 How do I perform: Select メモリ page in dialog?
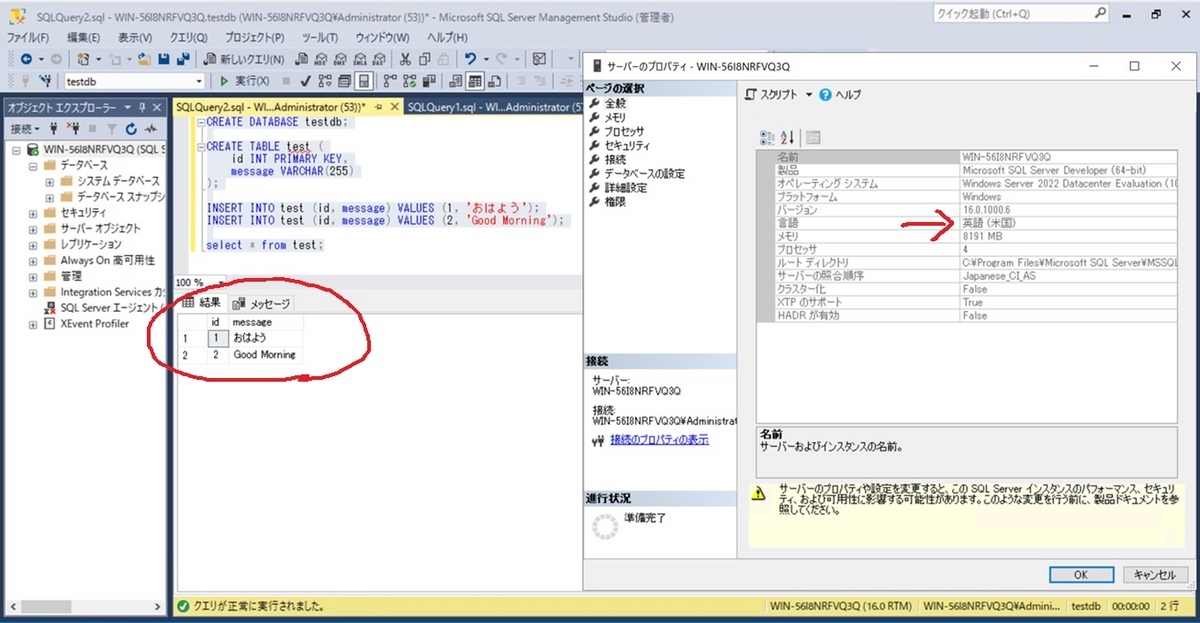(x=614, y=117)
